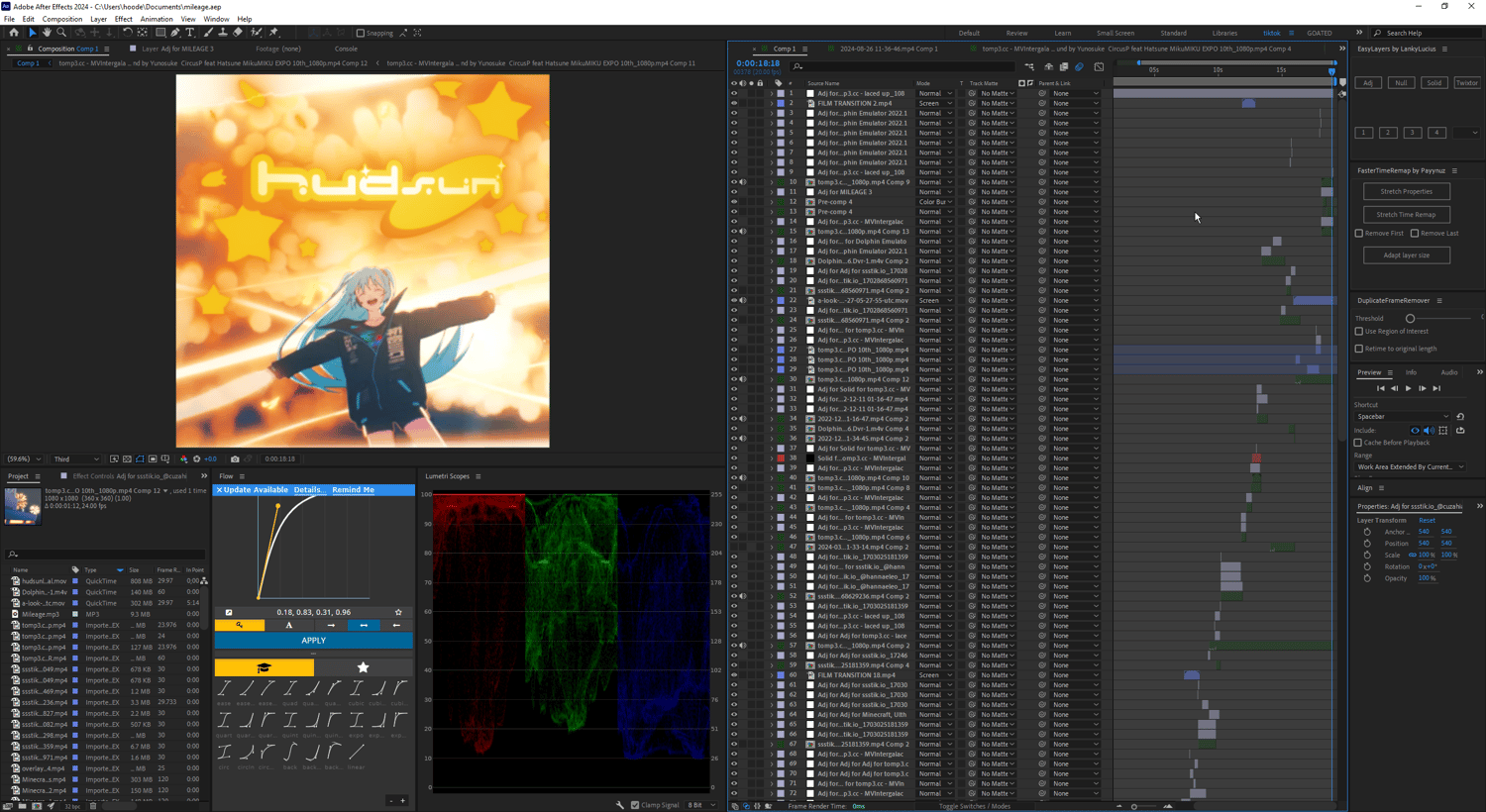This screenshot has width=1486, height=812.
Task: Select the Puppet Pin tool
Action: 273,33
